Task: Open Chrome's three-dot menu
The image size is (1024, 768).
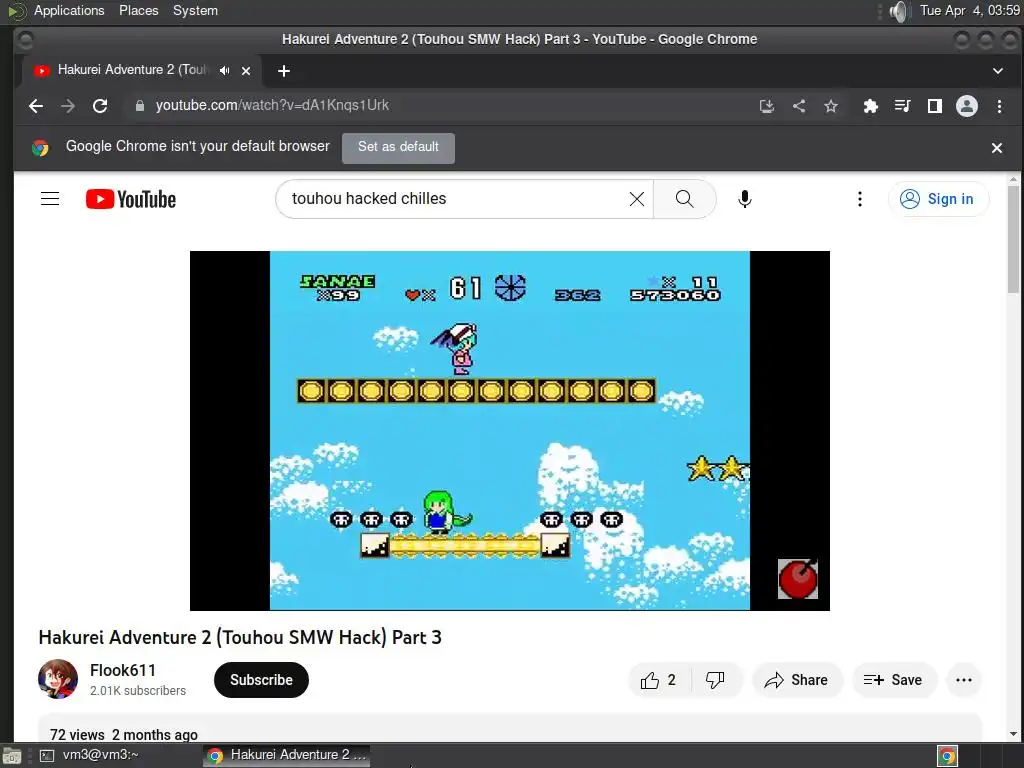Action: [999, 106]
